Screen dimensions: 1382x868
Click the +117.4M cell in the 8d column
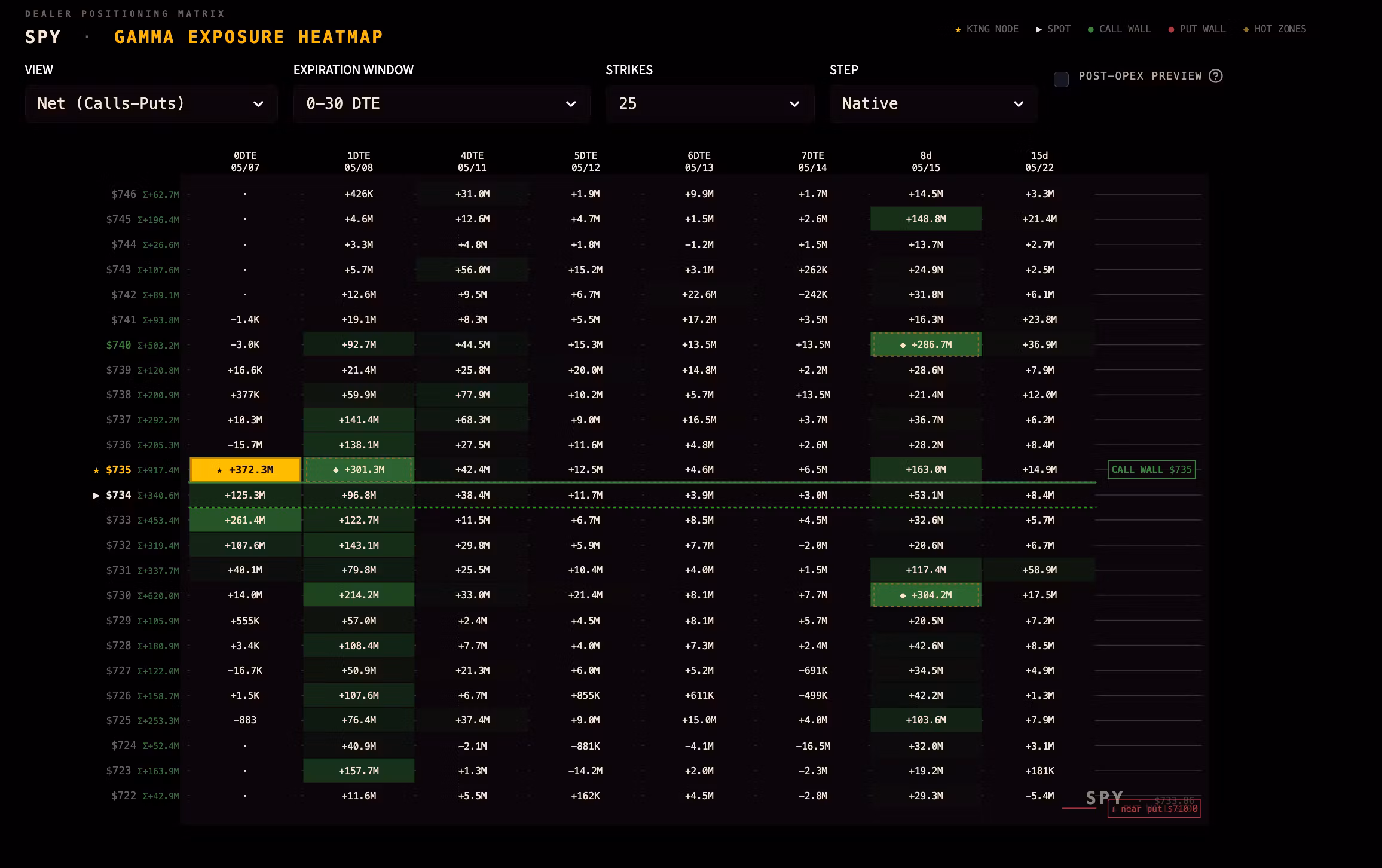point(926,570)
